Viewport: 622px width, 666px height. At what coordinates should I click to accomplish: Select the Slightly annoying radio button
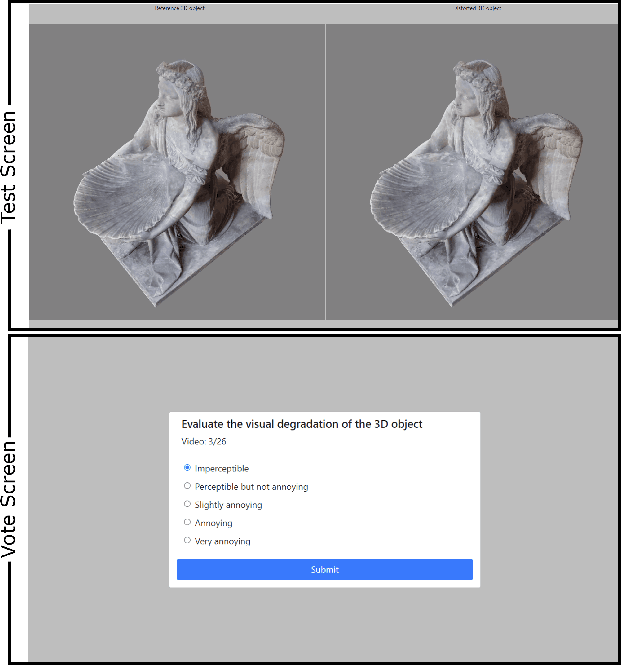click(x=187, y=505)
